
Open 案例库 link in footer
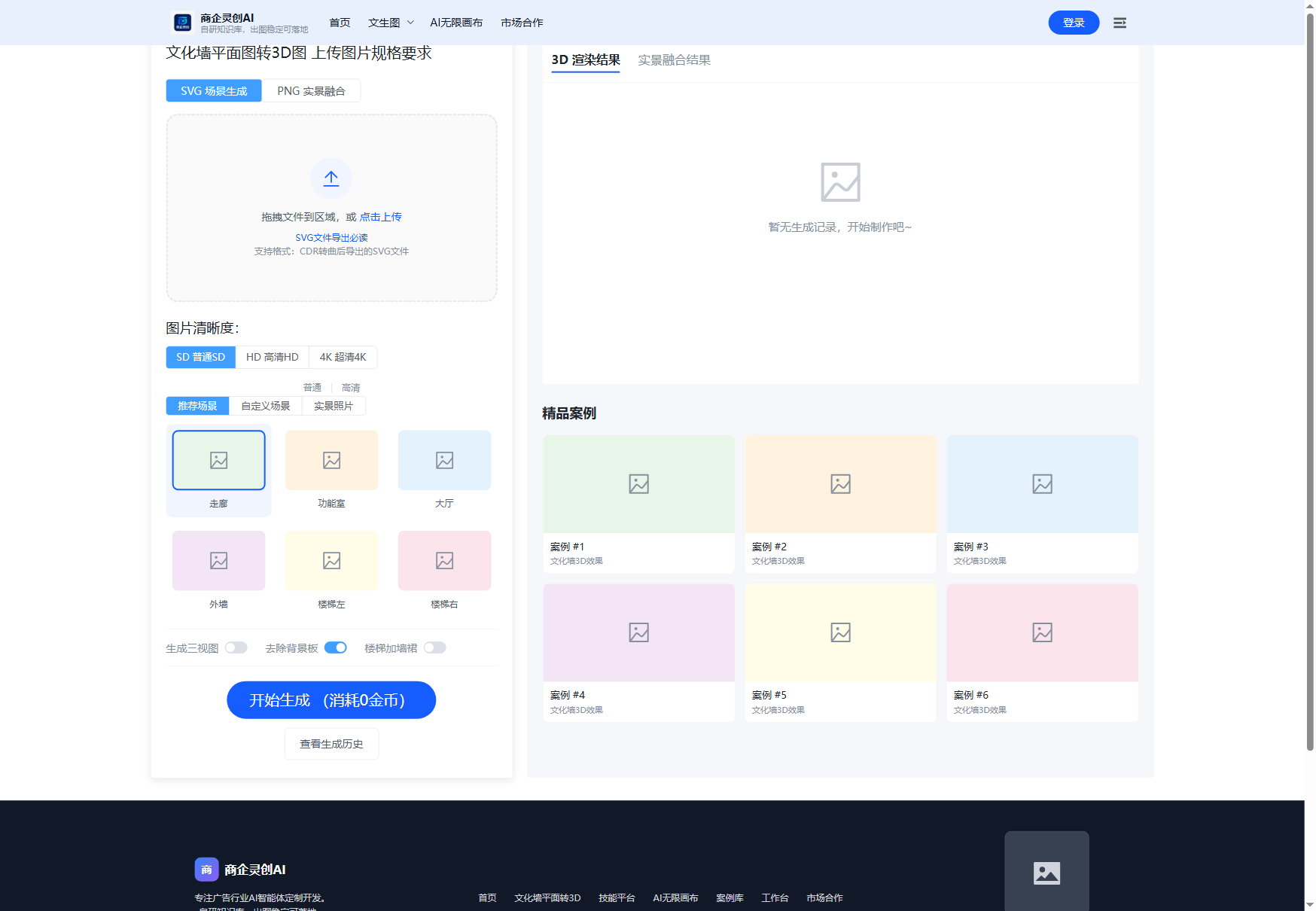[730, 897]
